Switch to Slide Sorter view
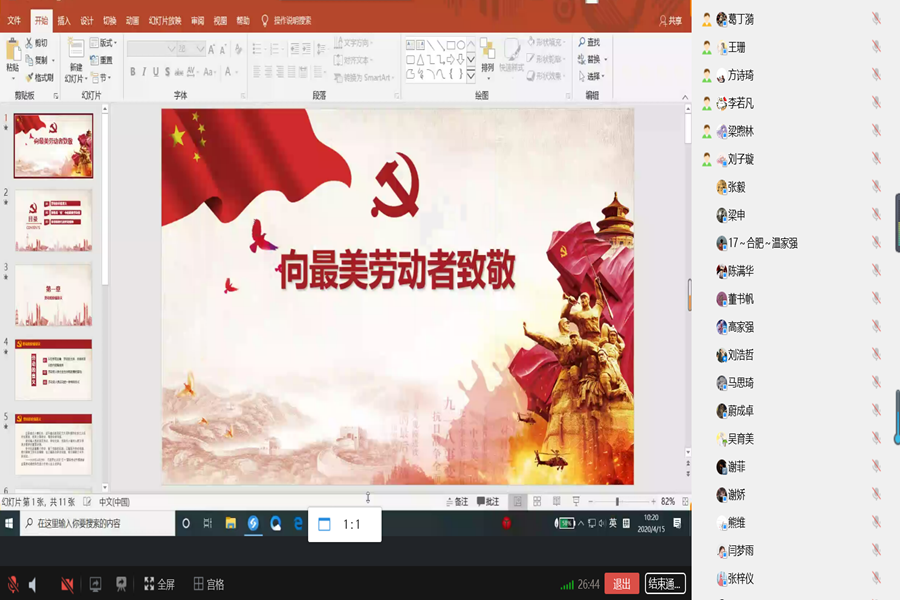This screenshot has height=600, width=900. [x=537, y=501]
